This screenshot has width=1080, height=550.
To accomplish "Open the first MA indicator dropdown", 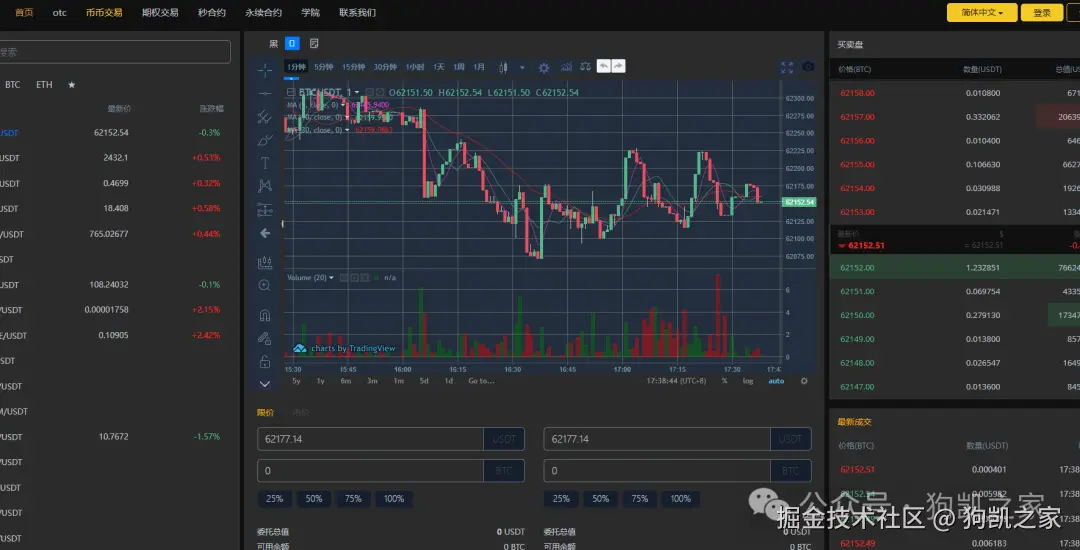I will tap(344, 105).
